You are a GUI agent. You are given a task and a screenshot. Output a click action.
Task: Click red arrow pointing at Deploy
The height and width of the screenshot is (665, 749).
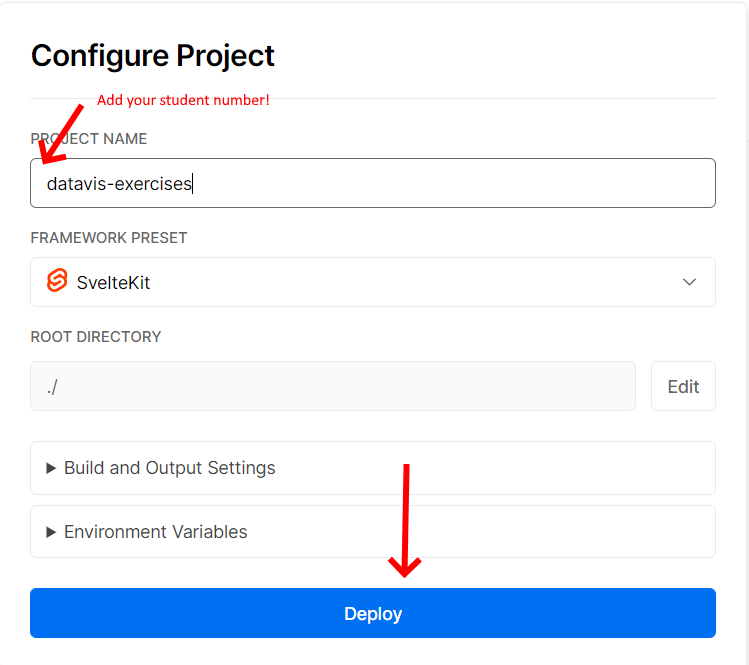405,520
